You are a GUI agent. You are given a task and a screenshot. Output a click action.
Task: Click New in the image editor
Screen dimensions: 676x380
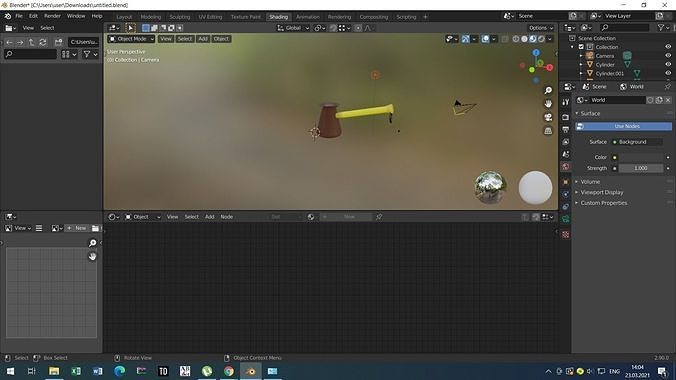tap(77, 228)
